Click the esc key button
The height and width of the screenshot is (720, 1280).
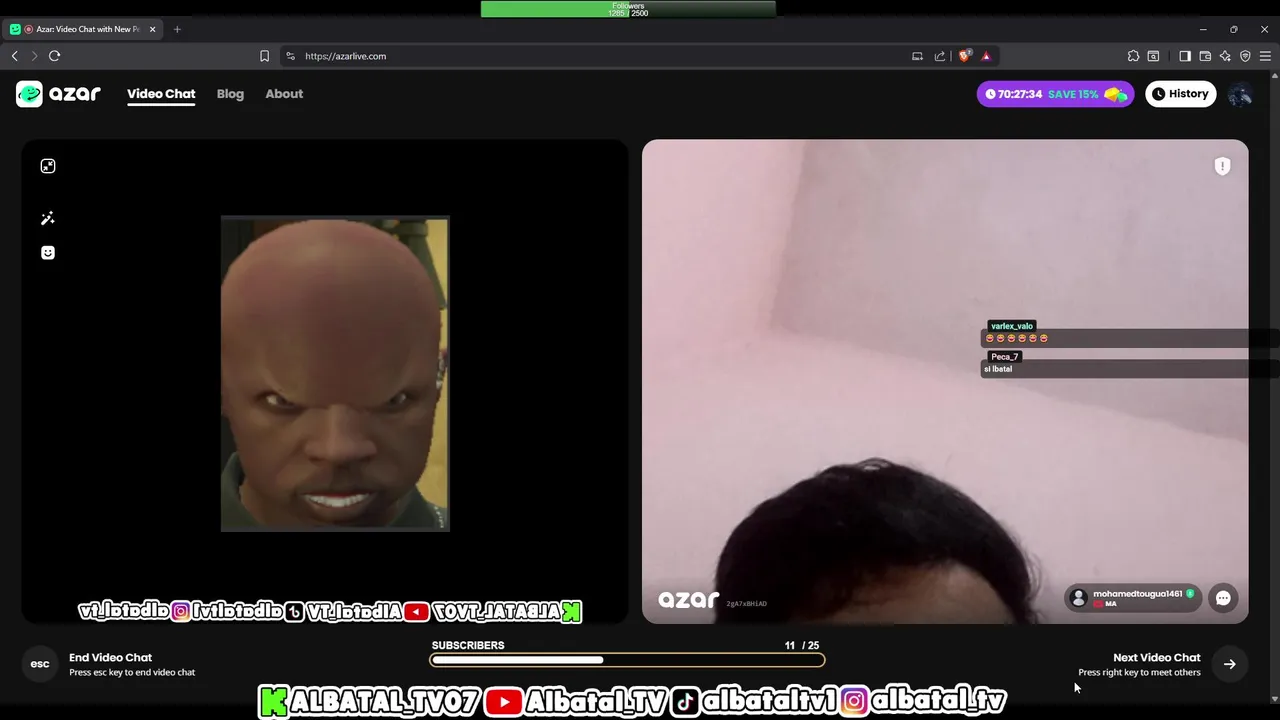[40, 664]
